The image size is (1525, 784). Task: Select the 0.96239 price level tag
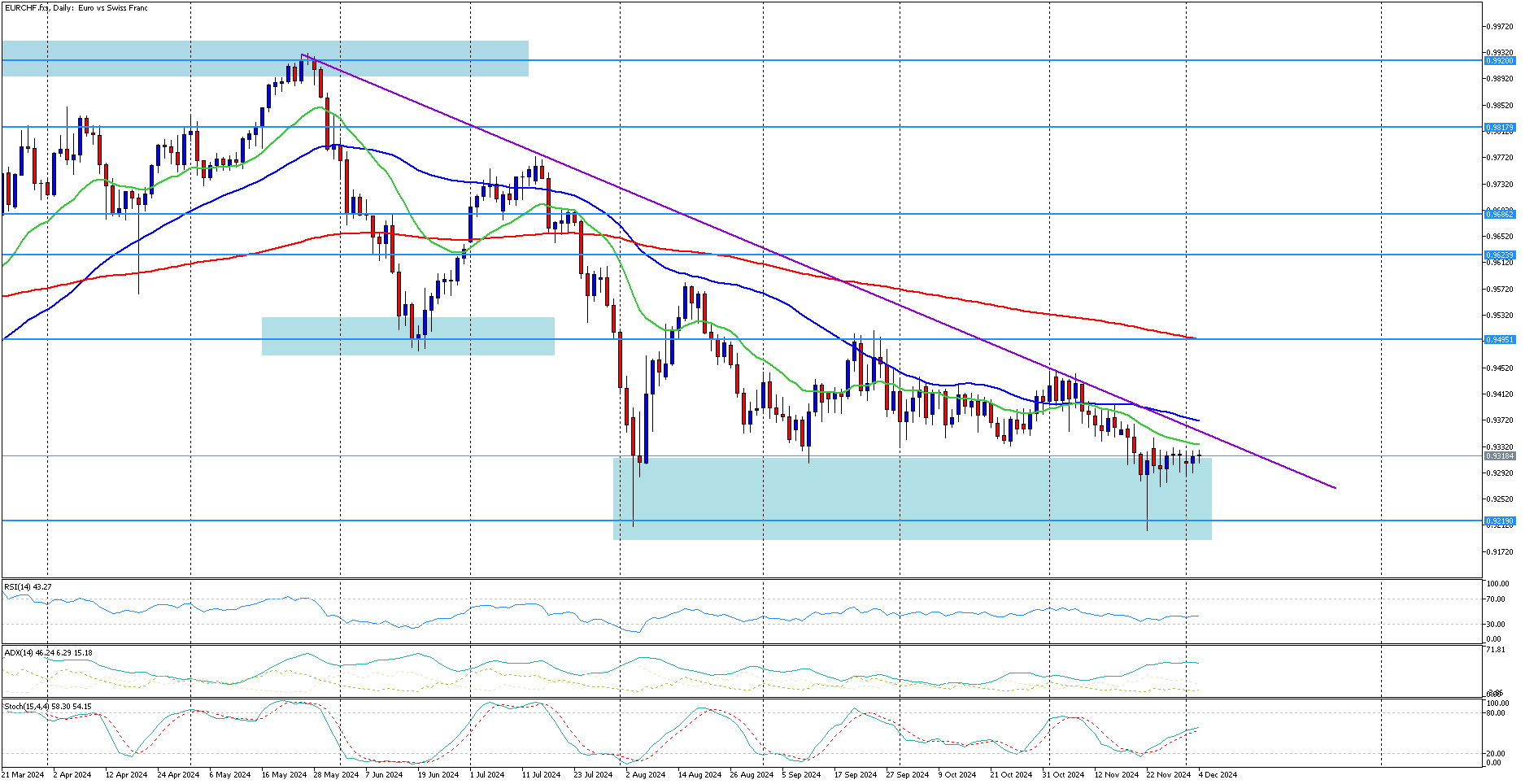tap(1499, 255)
